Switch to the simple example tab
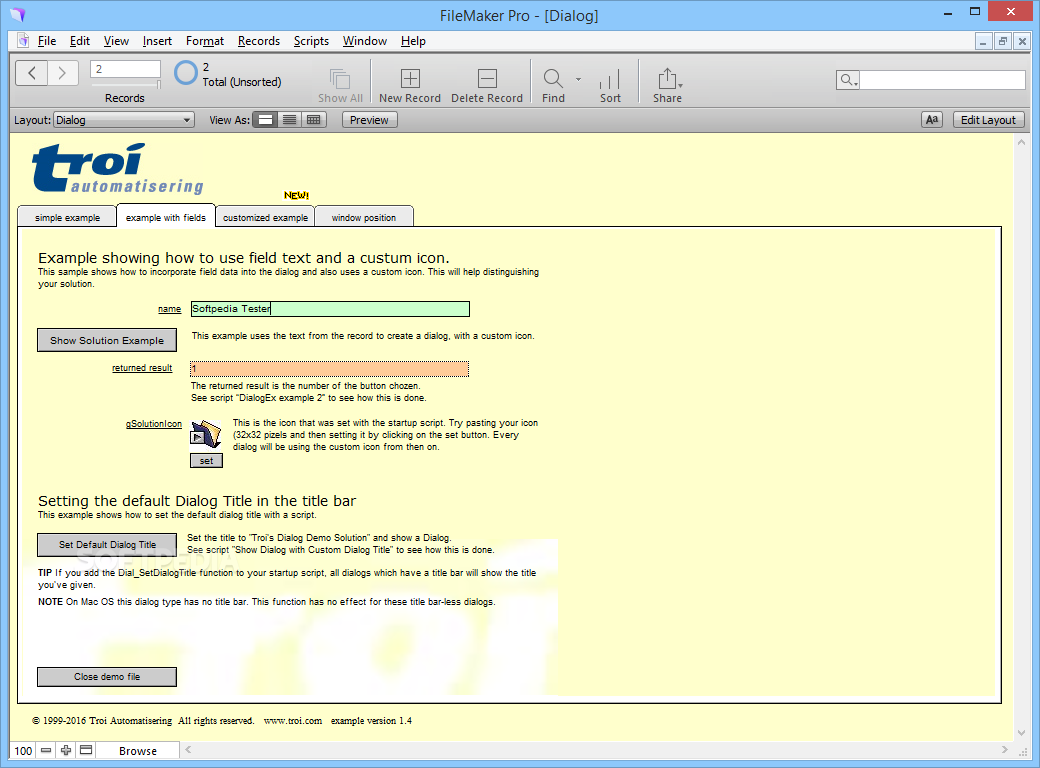 [67, 217]
